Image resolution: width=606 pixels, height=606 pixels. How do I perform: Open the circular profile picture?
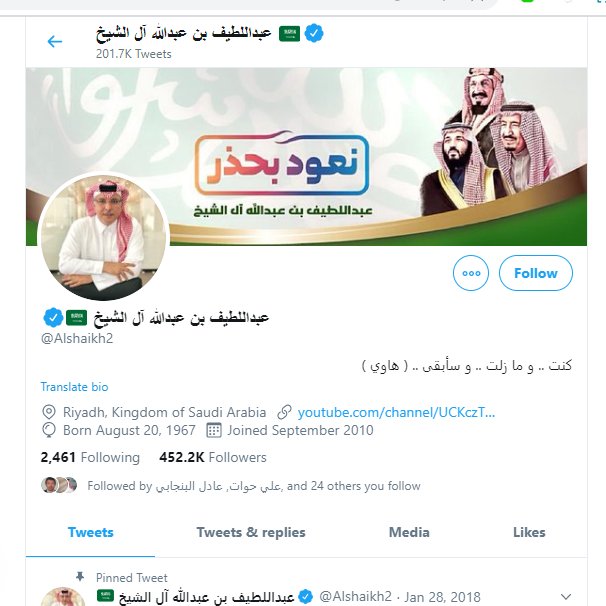tap(104, 237)
